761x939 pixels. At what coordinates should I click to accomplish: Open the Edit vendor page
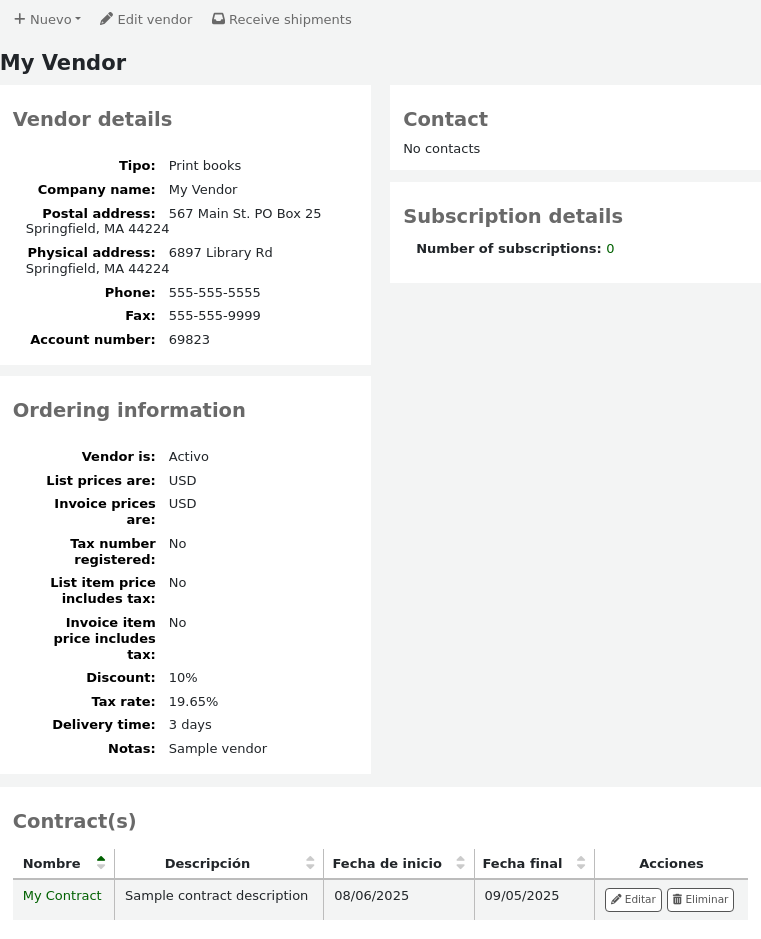tap(146, 20)
